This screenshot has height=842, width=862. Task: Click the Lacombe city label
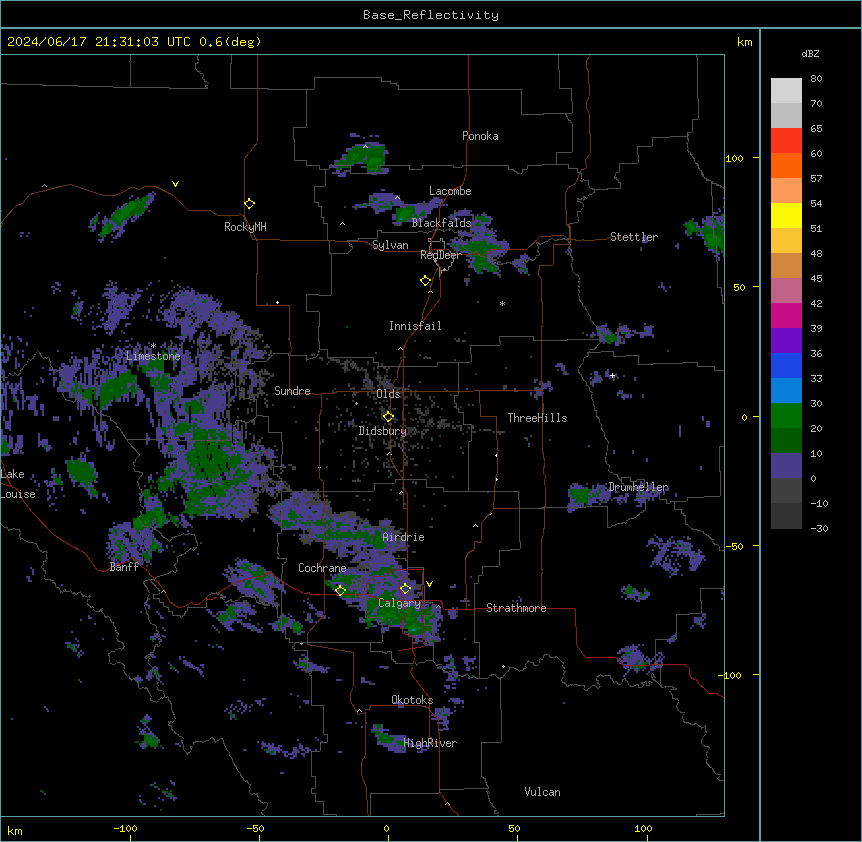(x=450, y=191)
